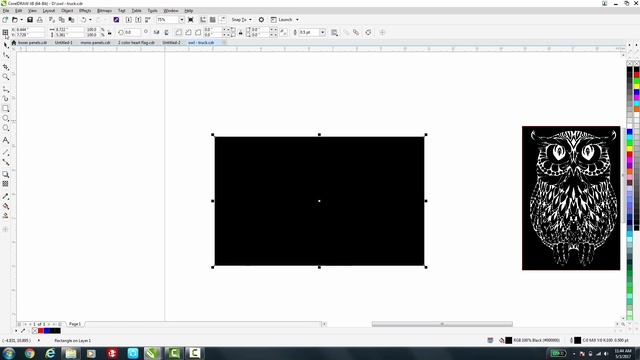Open Options via the gear icon
640x360 pixels.
tap(261, 20)
